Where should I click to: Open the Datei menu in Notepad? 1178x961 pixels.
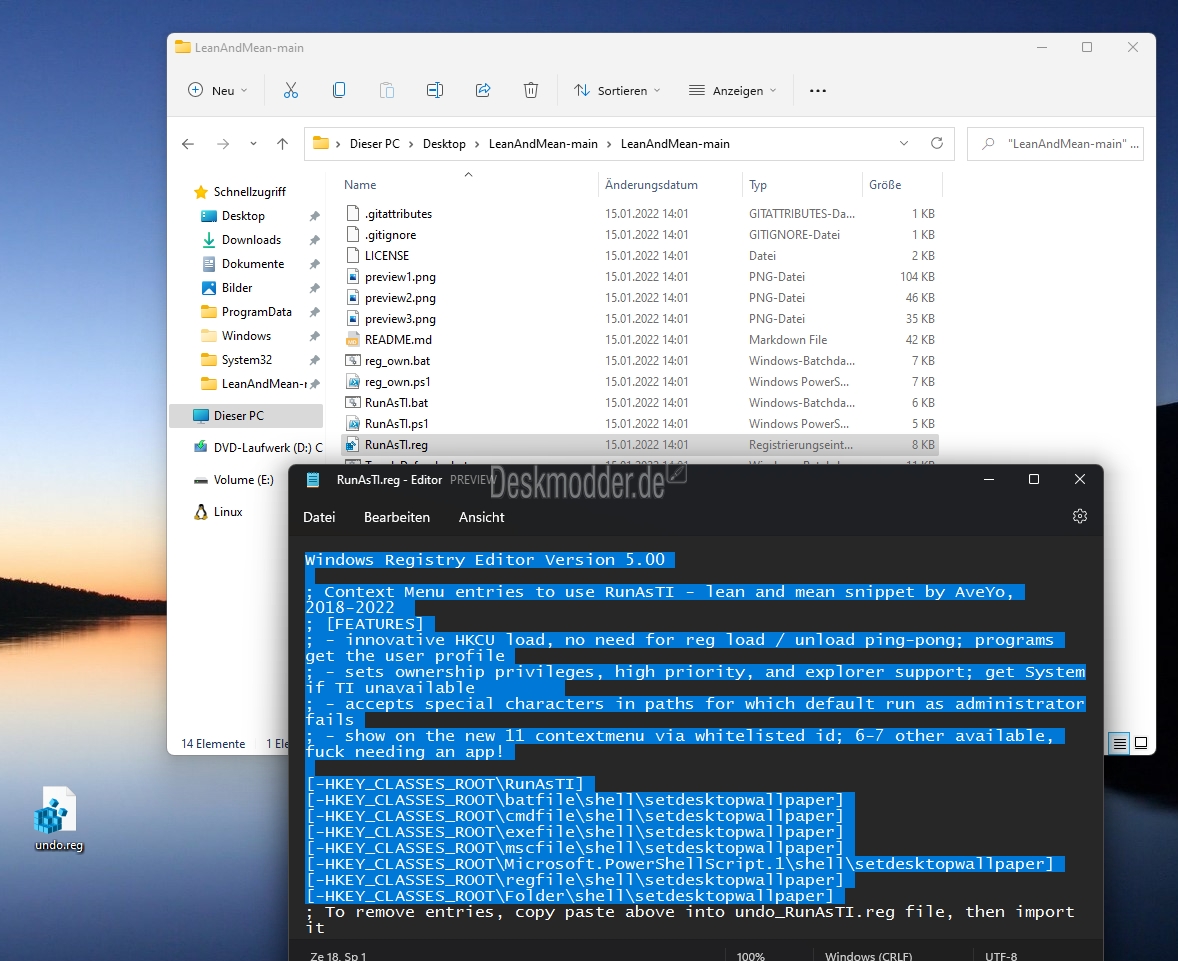319,517
